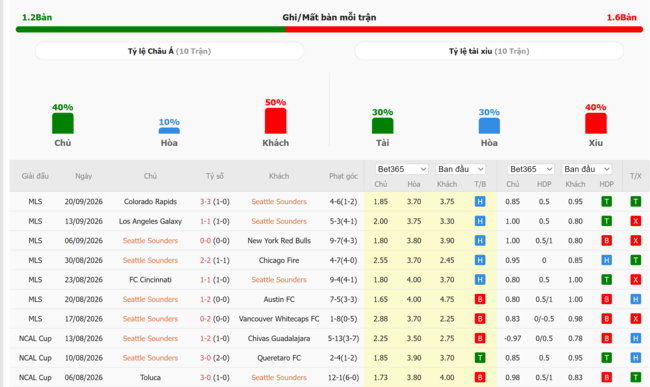Click red B T/B badge in Chivas Guadalajara row
Screen dimensions: 650x387
(x=480, y=339)
